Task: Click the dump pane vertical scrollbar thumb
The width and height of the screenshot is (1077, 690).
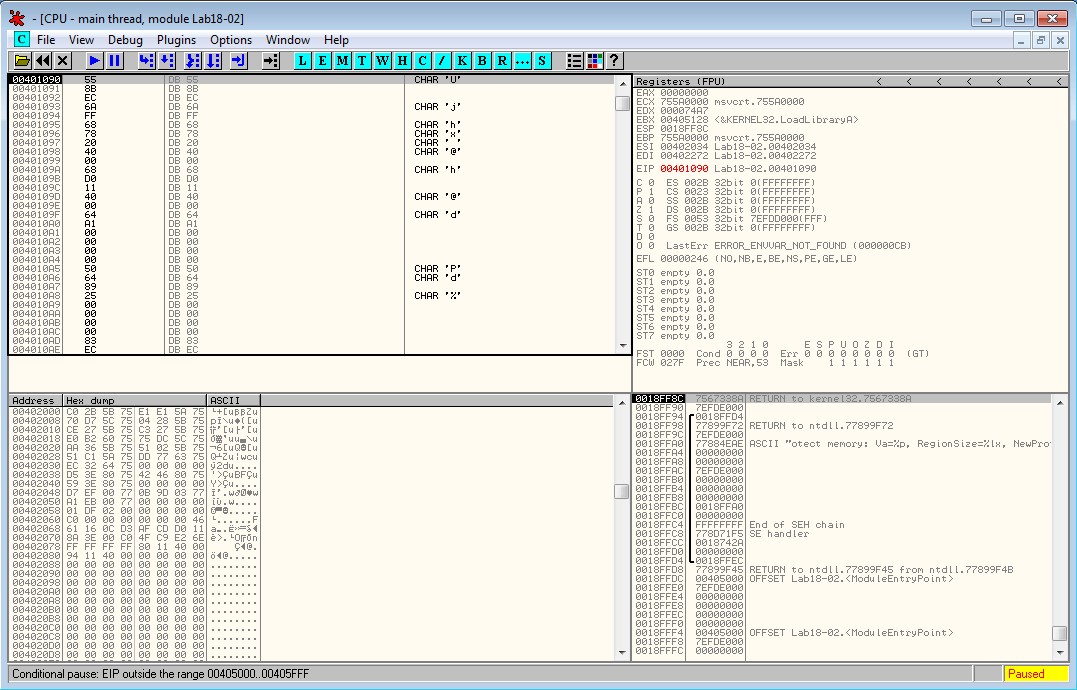Action: [x=621, y=492]
